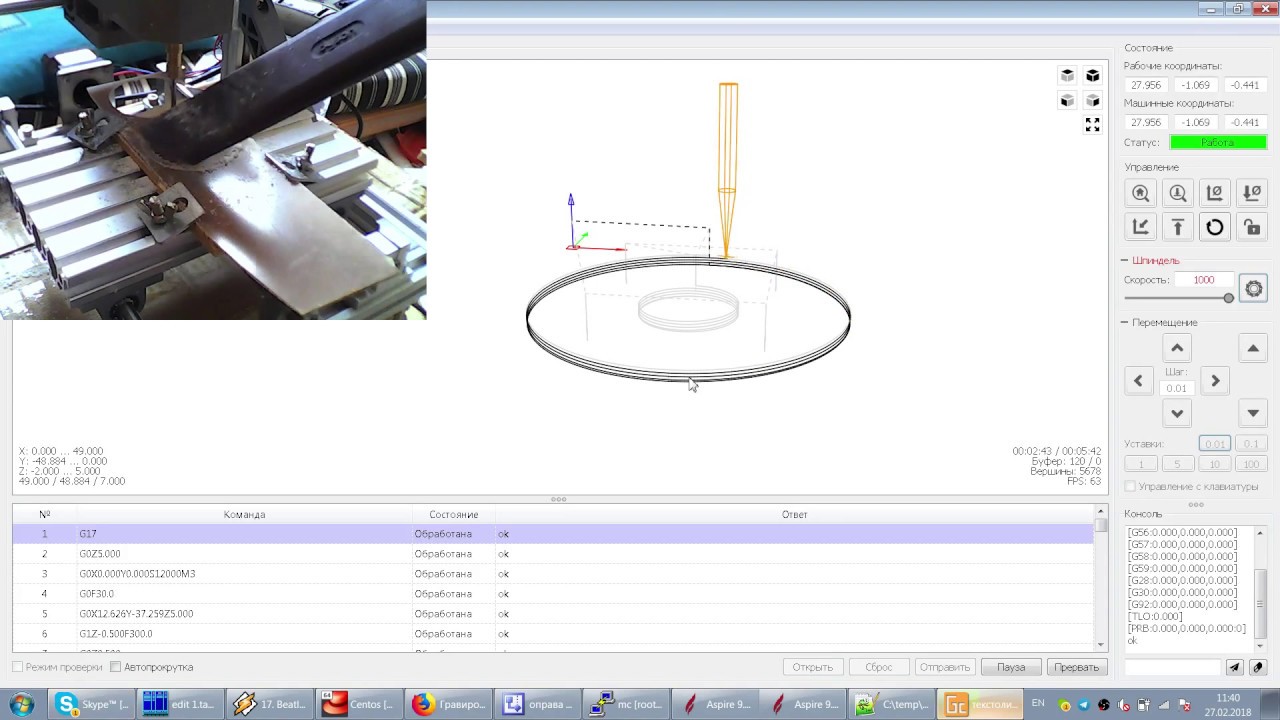Clear console eraser icon
1280x720 pixels.
point(1258,667)
